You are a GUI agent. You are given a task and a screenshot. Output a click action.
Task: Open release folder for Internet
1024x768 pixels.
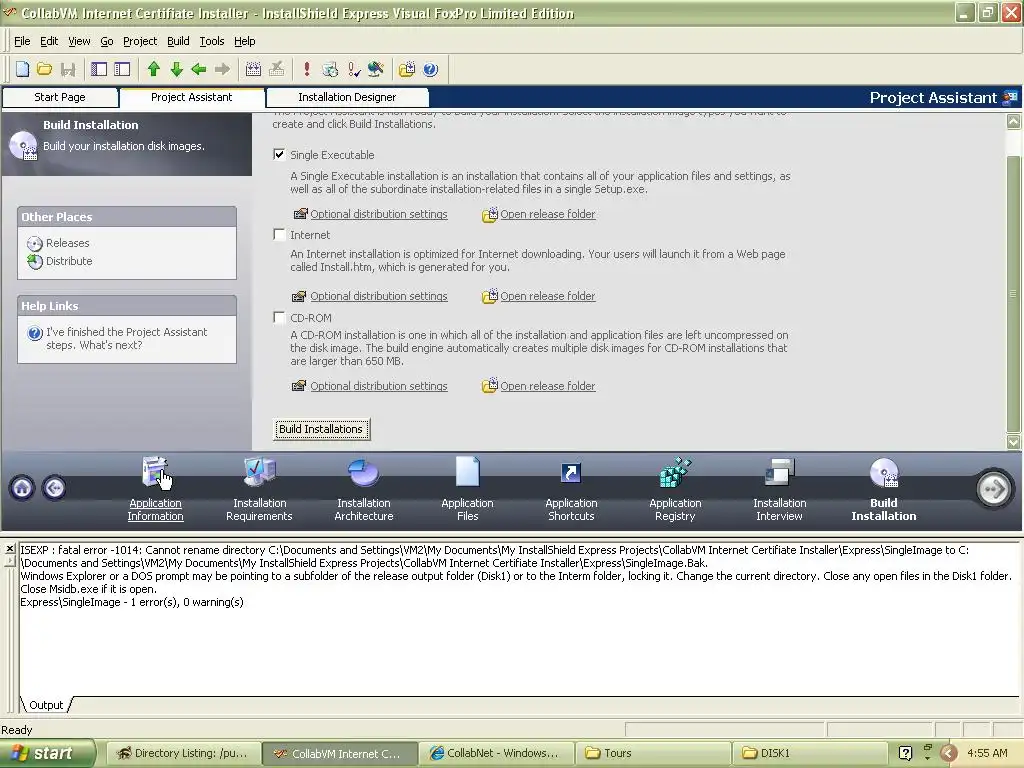(548, 296)
